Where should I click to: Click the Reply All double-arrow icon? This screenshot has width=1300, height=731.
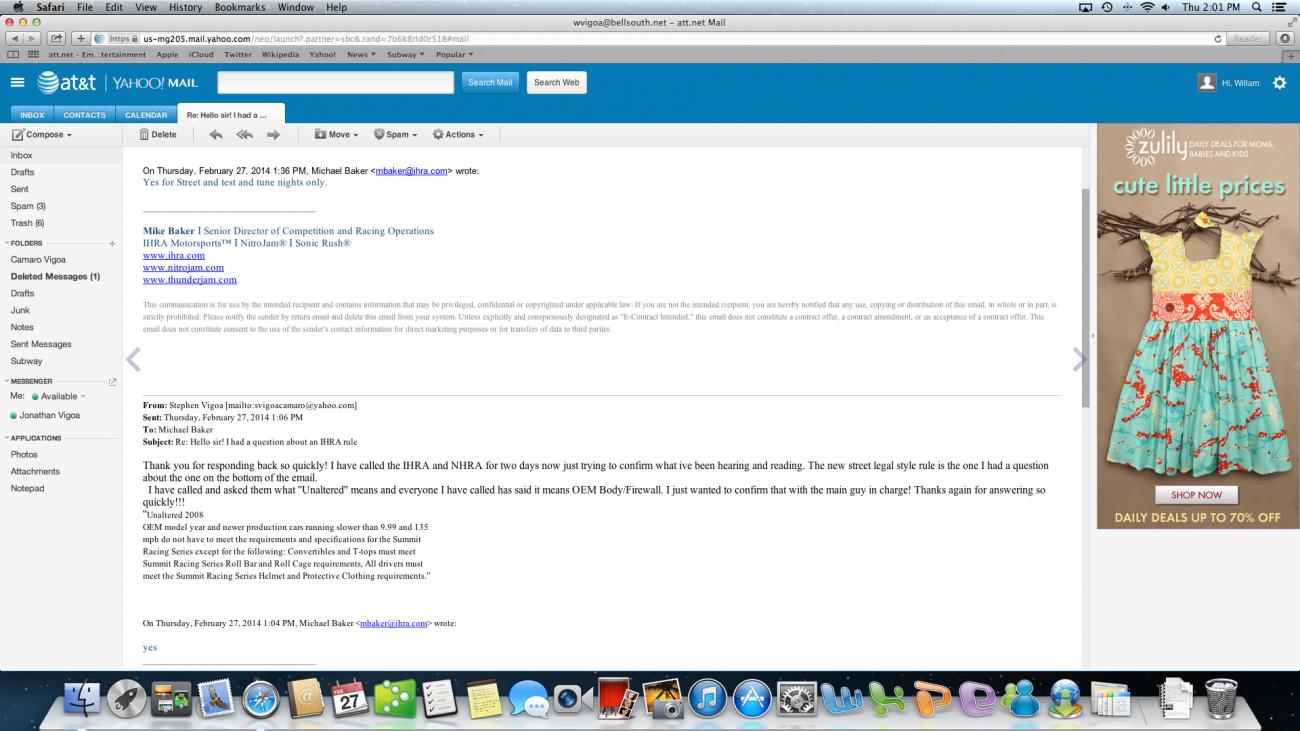tap(244, 134)
